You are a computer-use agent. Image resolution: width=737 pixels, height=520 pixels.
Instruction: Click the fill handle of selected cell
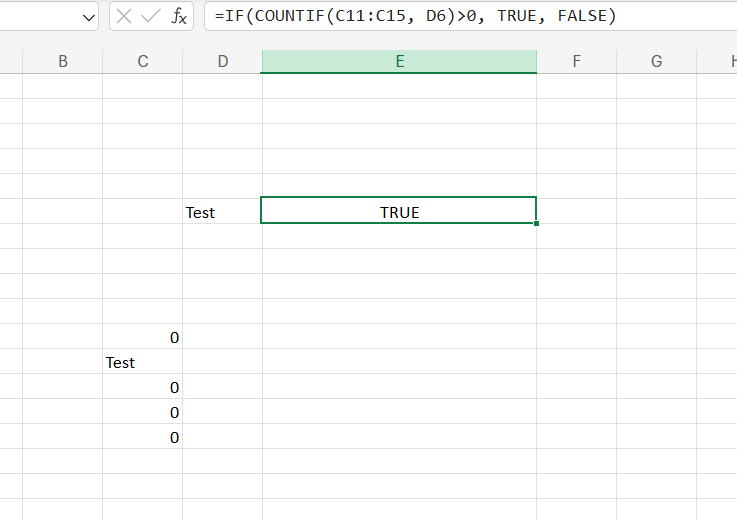(x=536, y=224)
